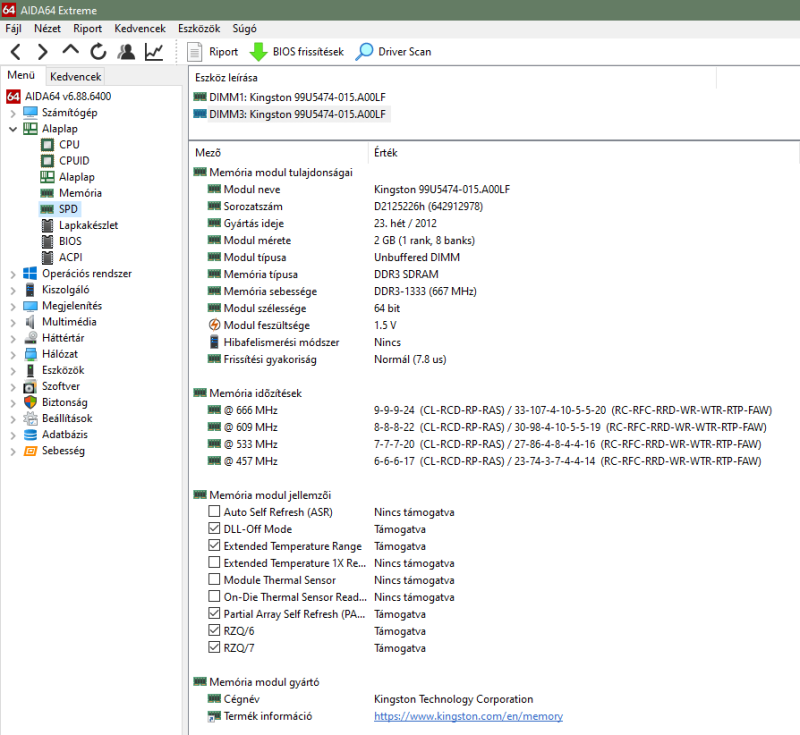
Task: Expand the Kiszolgáló tree node
Action: (13, 290)
